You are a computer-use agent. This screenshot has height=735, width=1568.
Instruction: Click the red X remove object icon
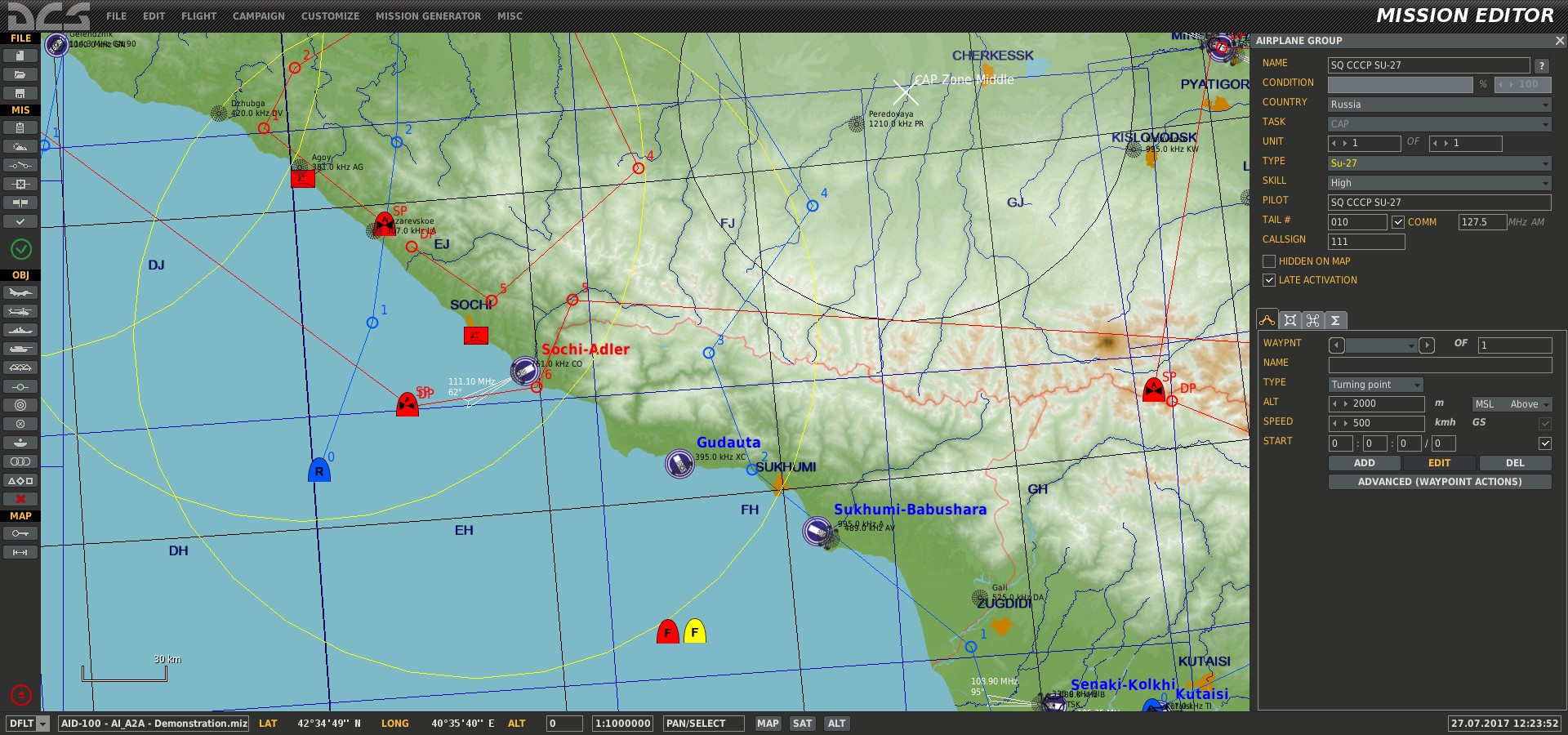[x=20, y=499]
